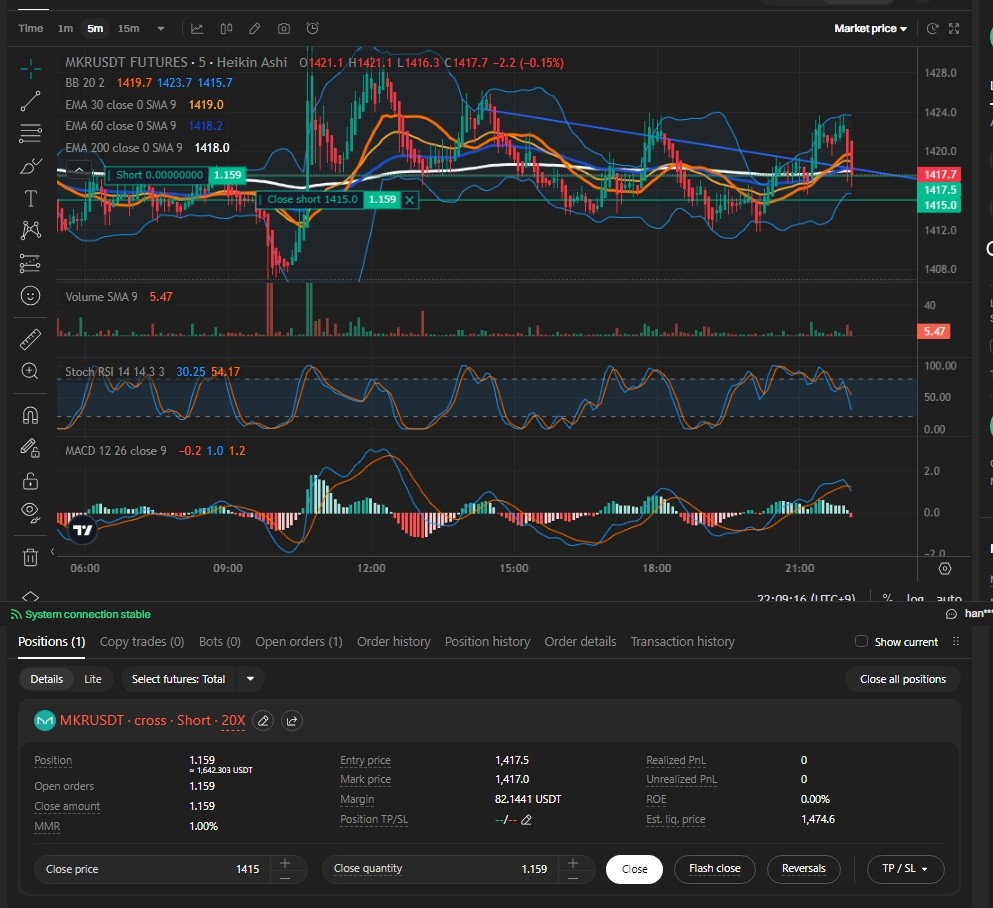
Task: Open the chart patterns tool
Action: point(30,230)
